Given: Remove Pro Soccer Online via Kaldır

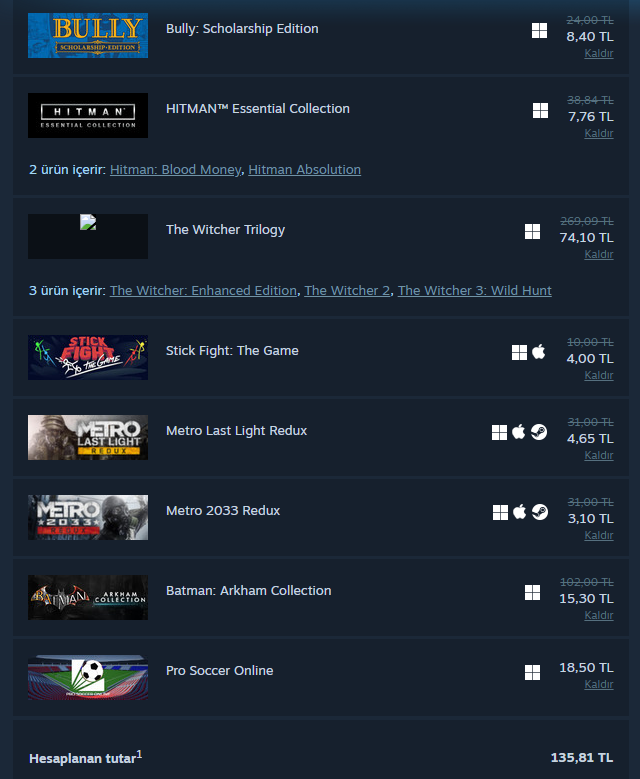Looking at the screenshot, I should click(x=599, y=684).
